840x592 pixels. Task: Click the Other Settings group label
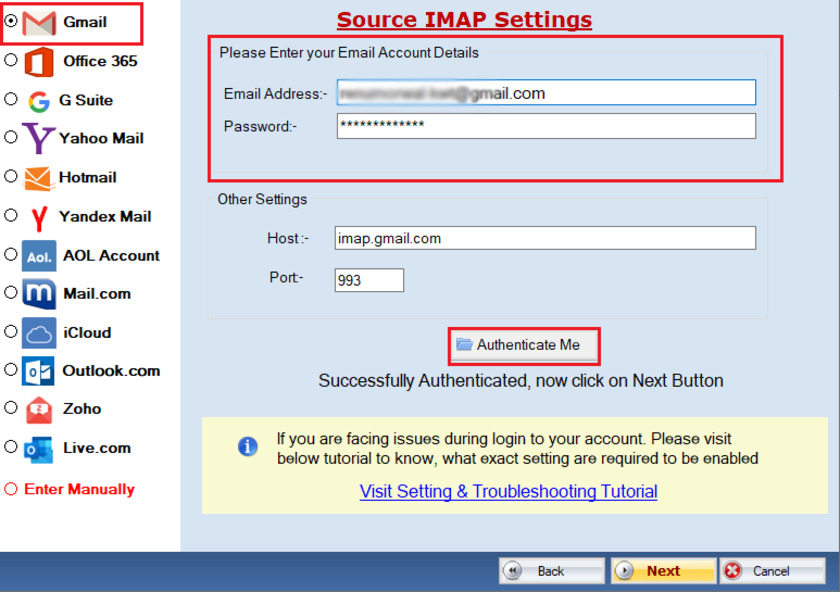262,199
